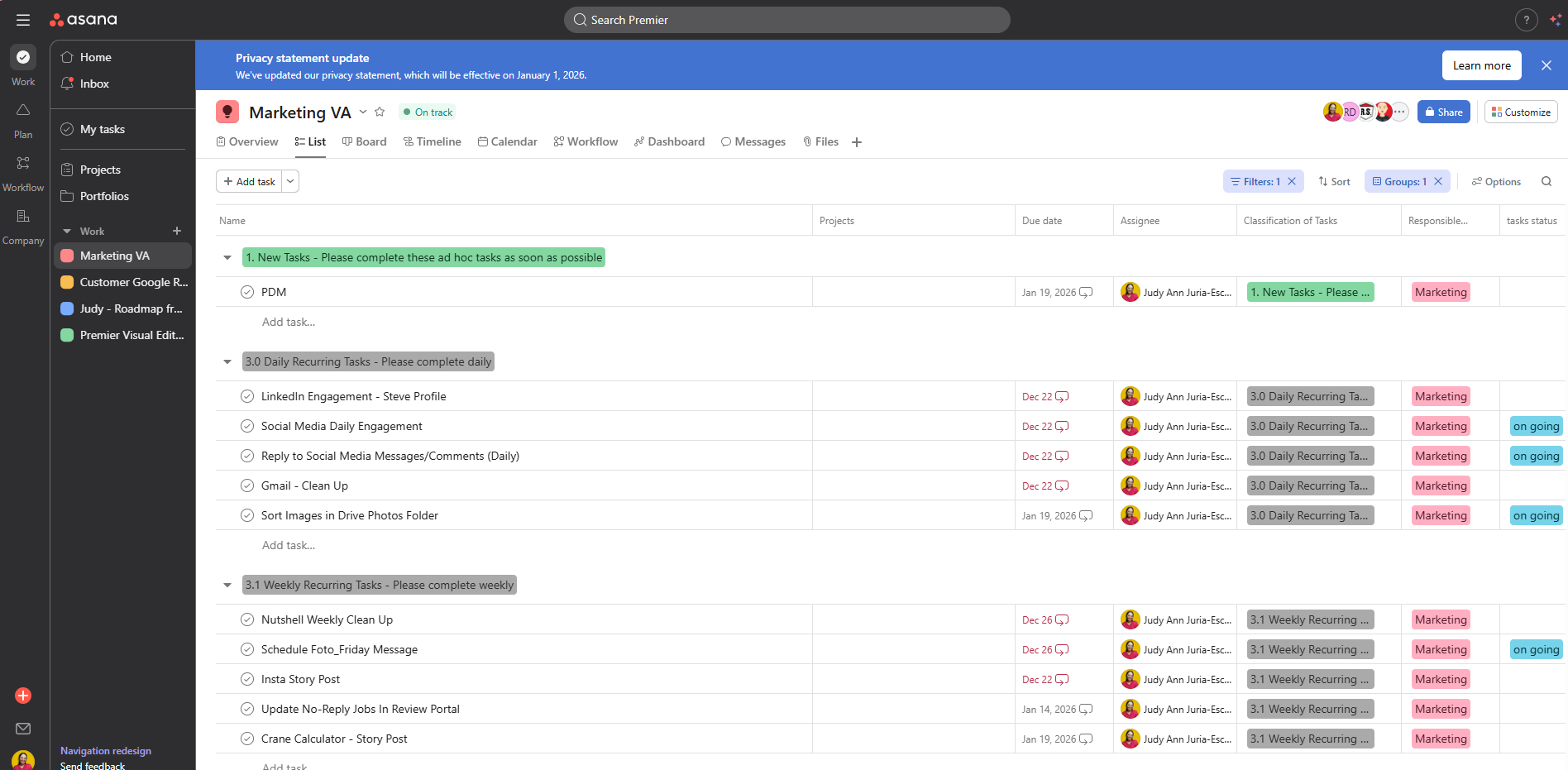This screenshot has height=770, width=1568.
Task: Click the search icon in list toolbar
Action: [x=1546, y=182]
